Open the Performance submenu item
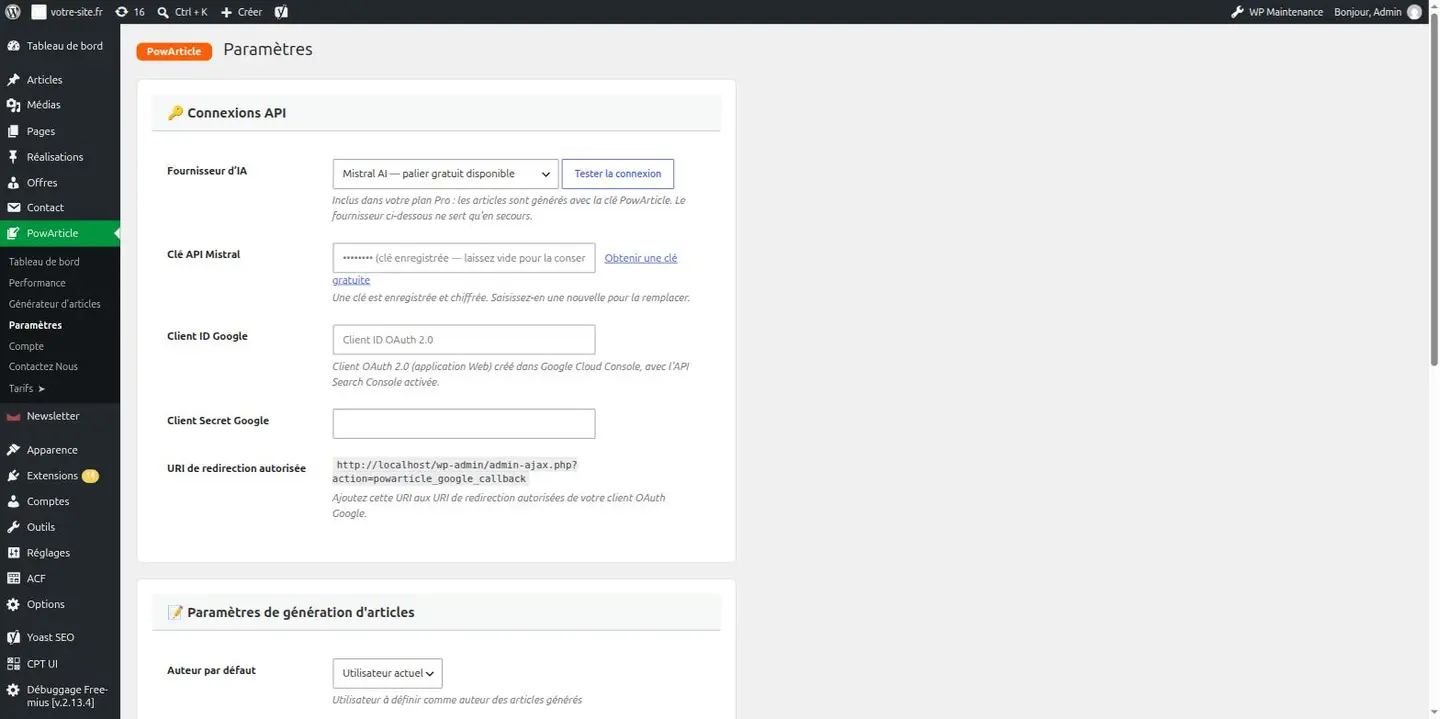This screenshot has height=719, width=1440. point(37,283)
